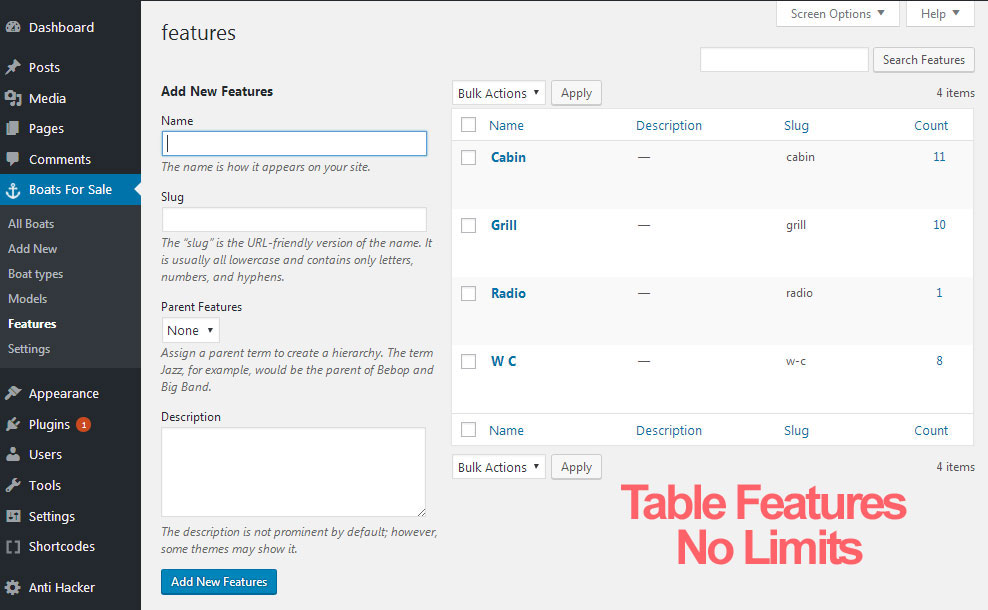988x610 pixels.
Task: Click the Media library icon
Action: (13, 98)
